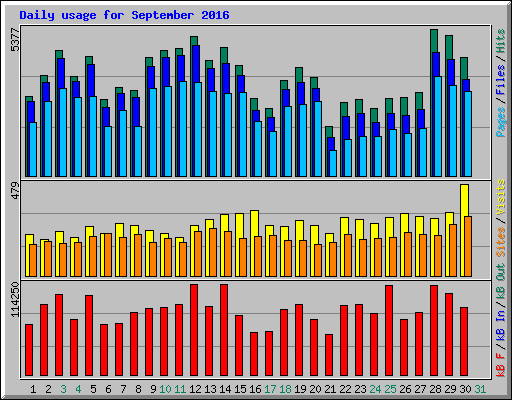Image resolution: width=512 pixels, height=400 pixels.
Task: Click day 30 on the x-axis
Action: [x=465, y=389]
